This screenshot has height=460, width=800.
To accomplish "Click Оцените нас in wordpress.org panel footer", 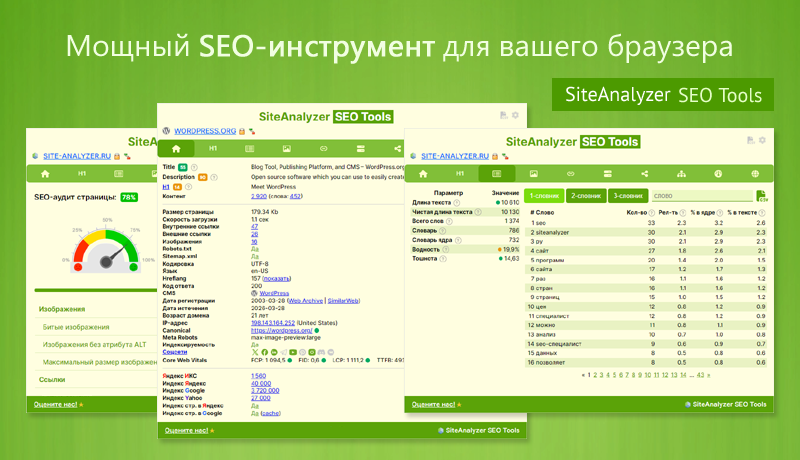I will [x=186, y=430].
